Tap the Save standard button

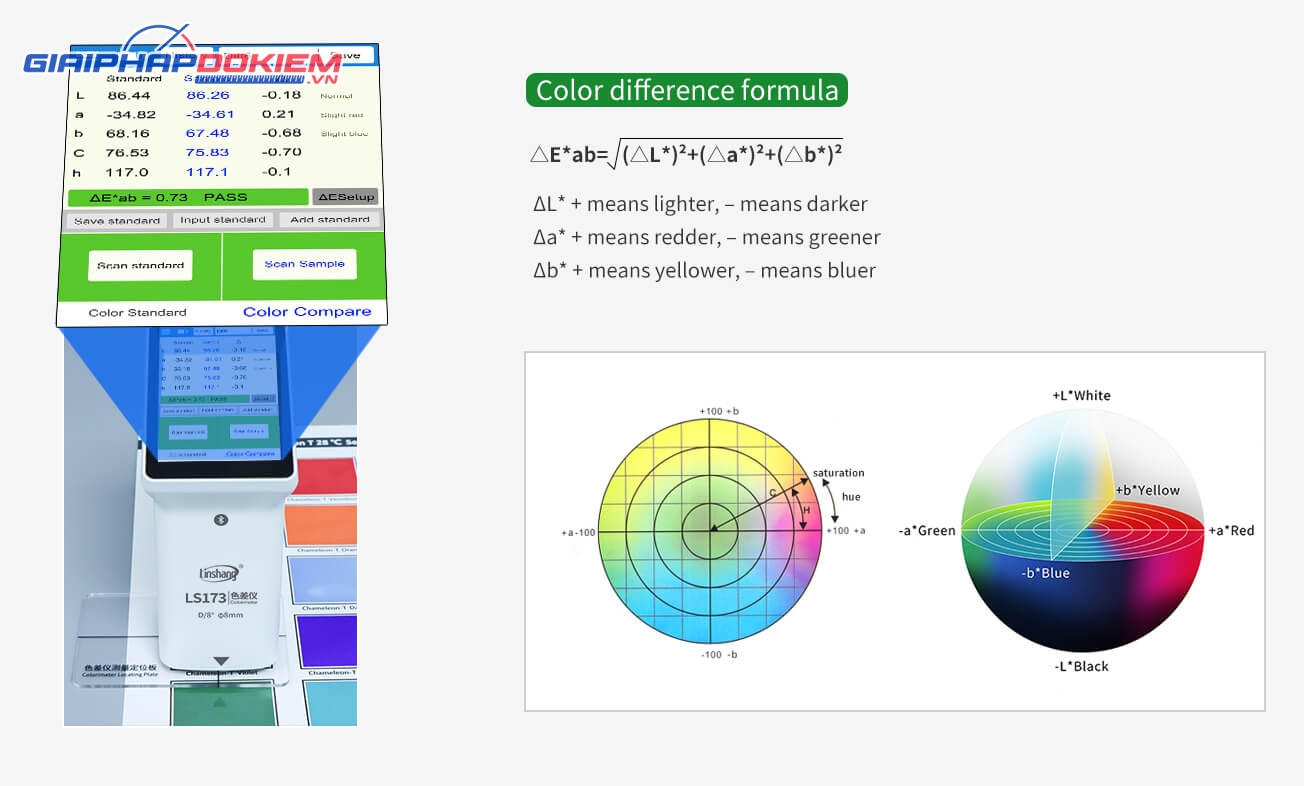tap(117, 220)
